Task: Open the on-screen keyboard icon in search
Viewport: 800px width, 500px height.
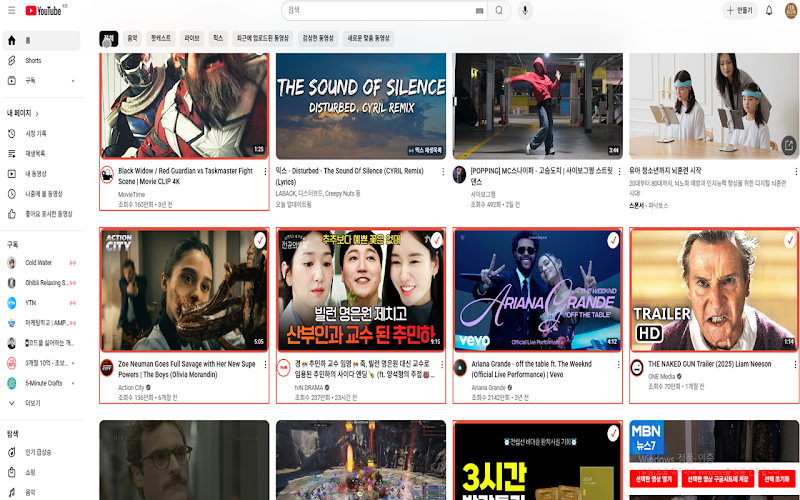Action: click(479, 10)
